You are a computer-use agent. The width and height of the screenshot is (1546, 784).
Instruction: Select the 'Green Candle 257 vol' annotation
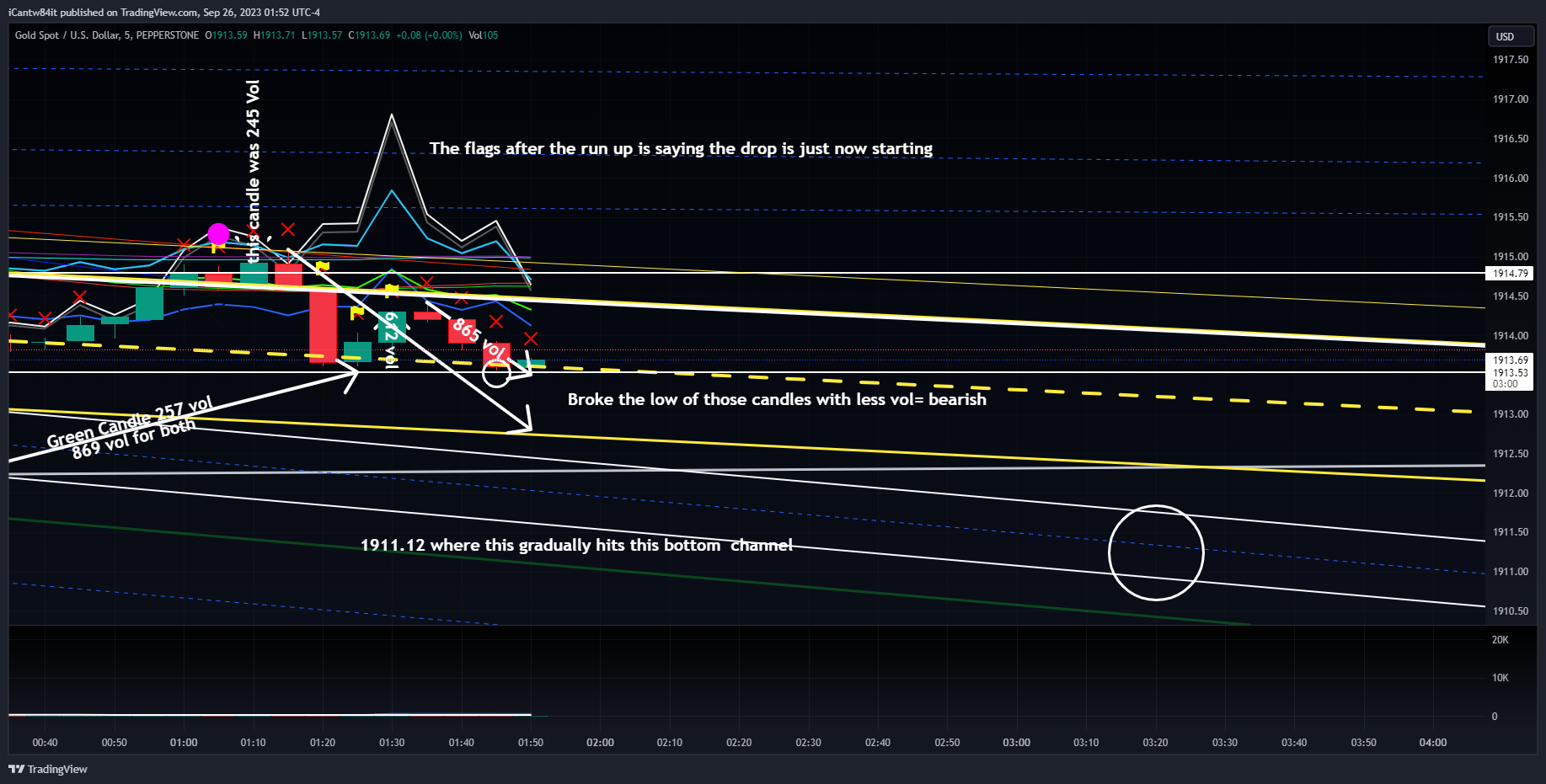pos(130,423)
